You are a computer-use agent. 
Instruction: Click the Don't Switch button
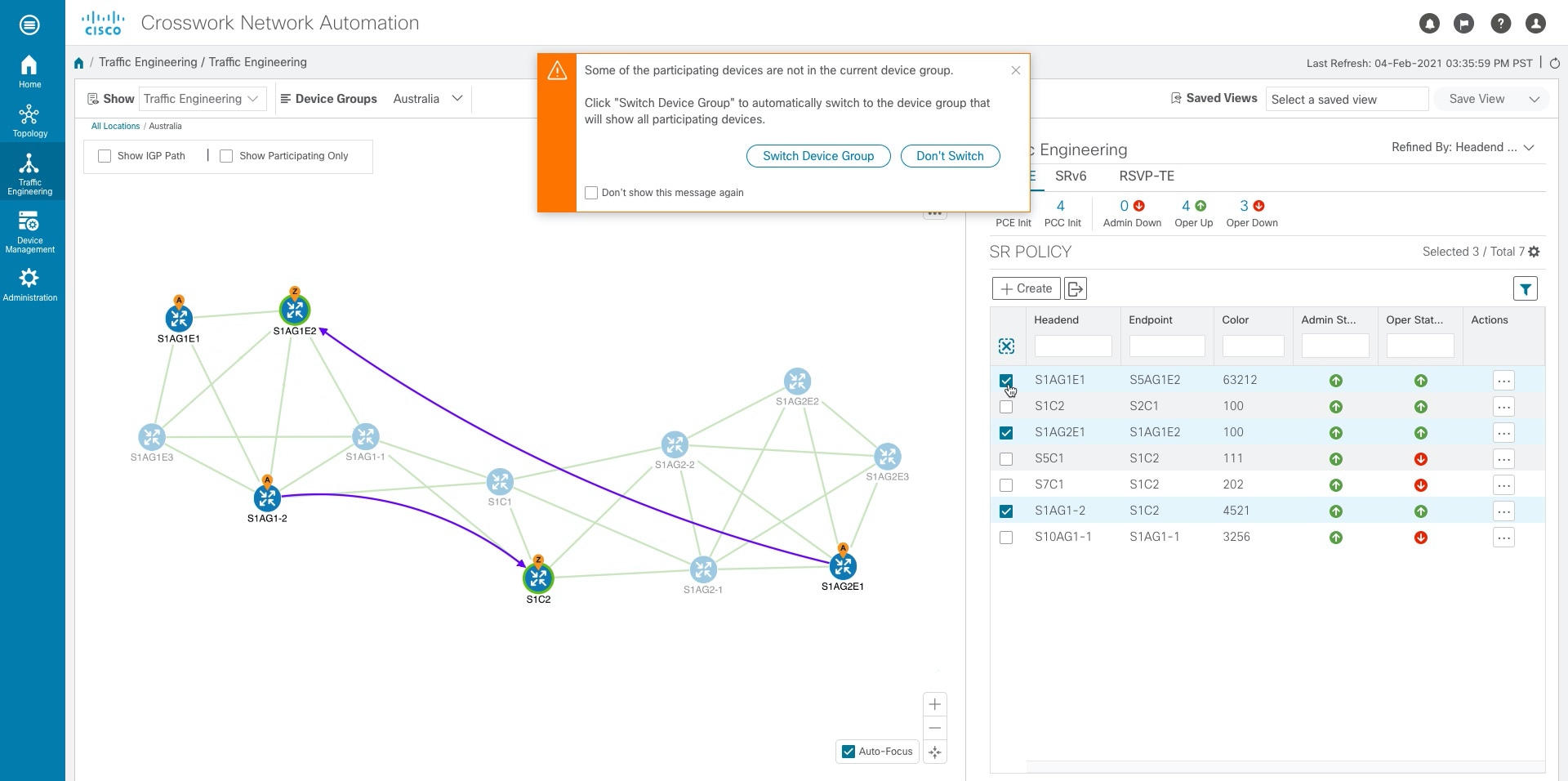pyautogui.click(x=950, y=156)
